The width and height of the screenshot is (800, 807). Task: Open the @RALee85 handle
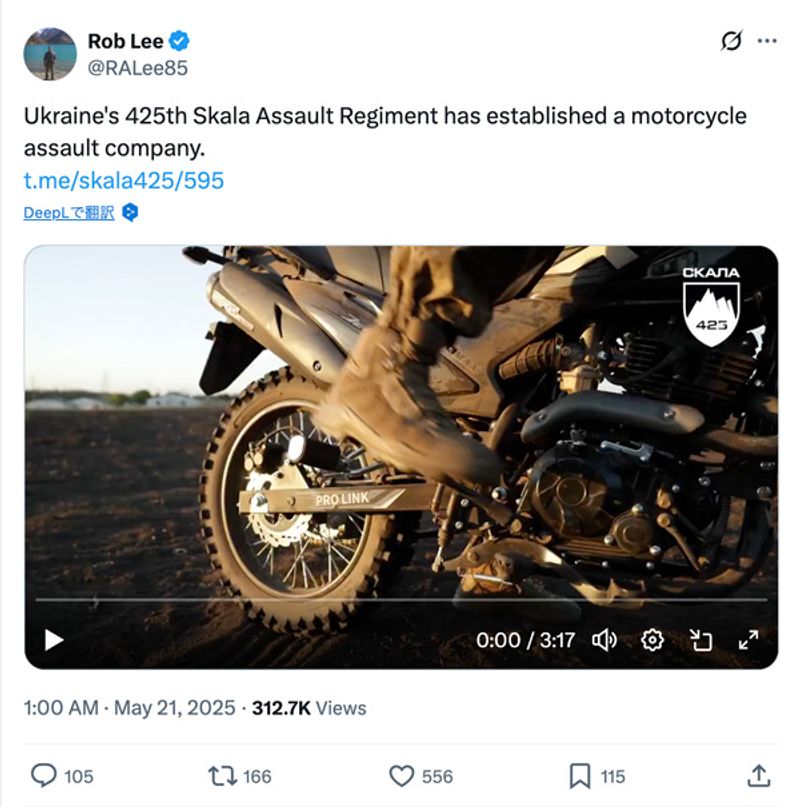tap(137, 67)
